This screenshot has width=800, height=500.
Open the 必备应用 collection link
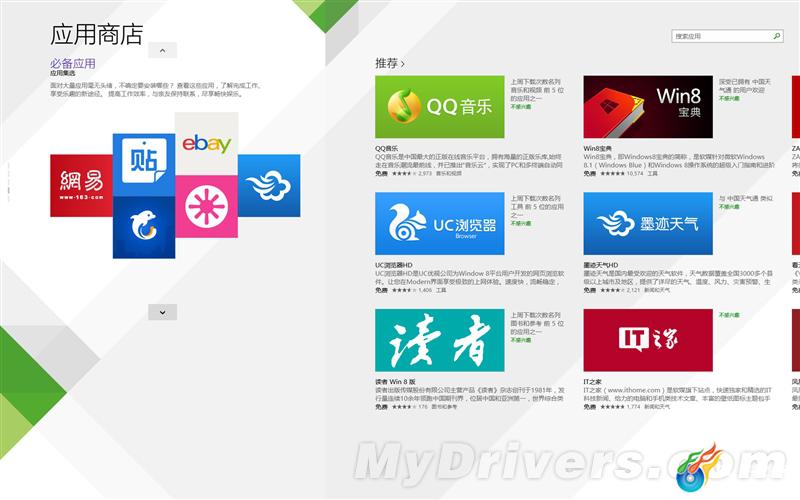click(x=72, y=63)
